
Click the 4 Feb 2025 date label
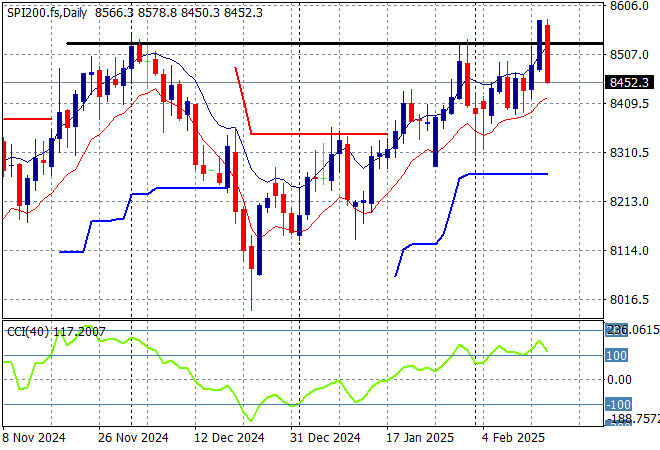coord(513,438)
